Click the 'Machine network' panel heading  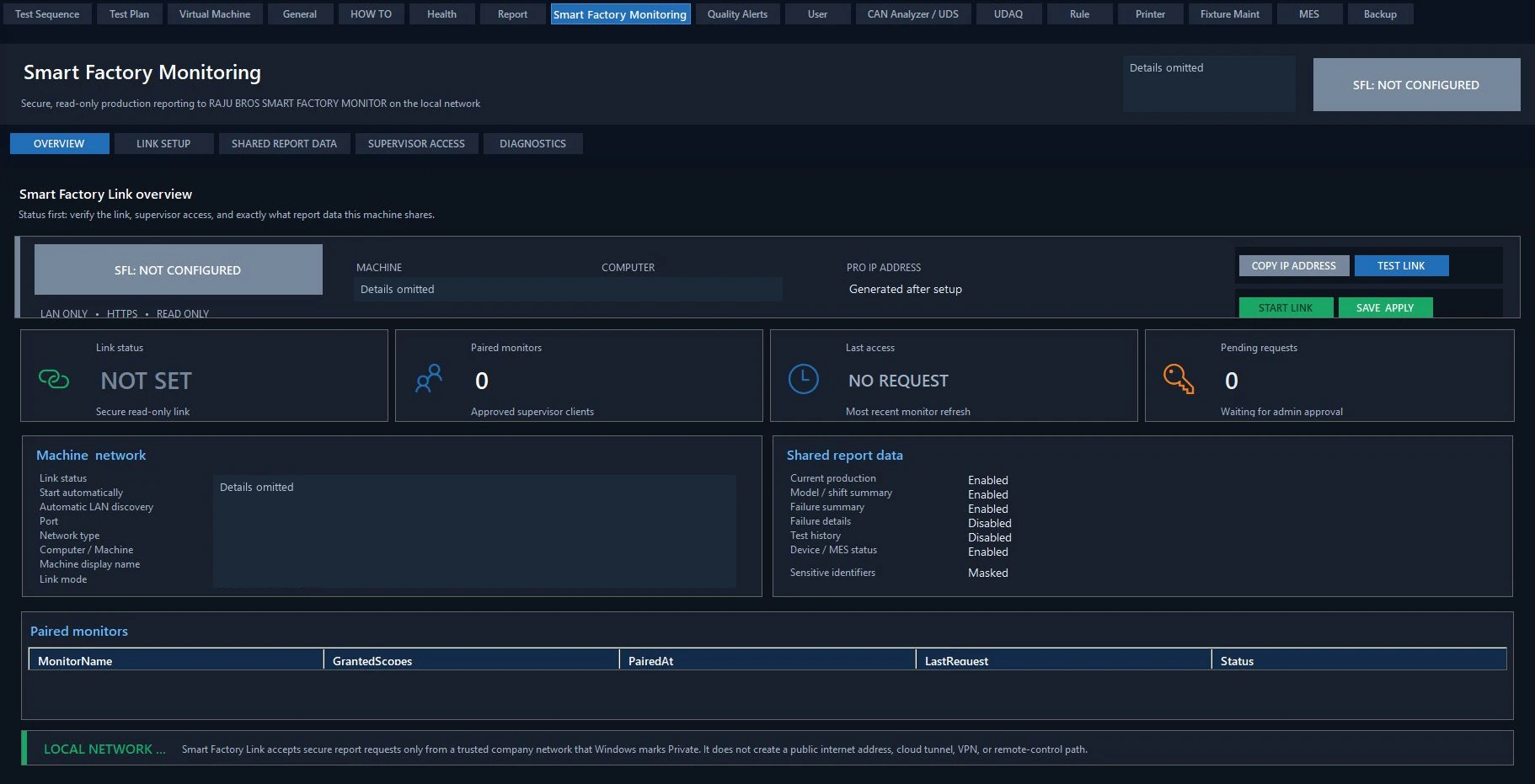pos(91,455)
